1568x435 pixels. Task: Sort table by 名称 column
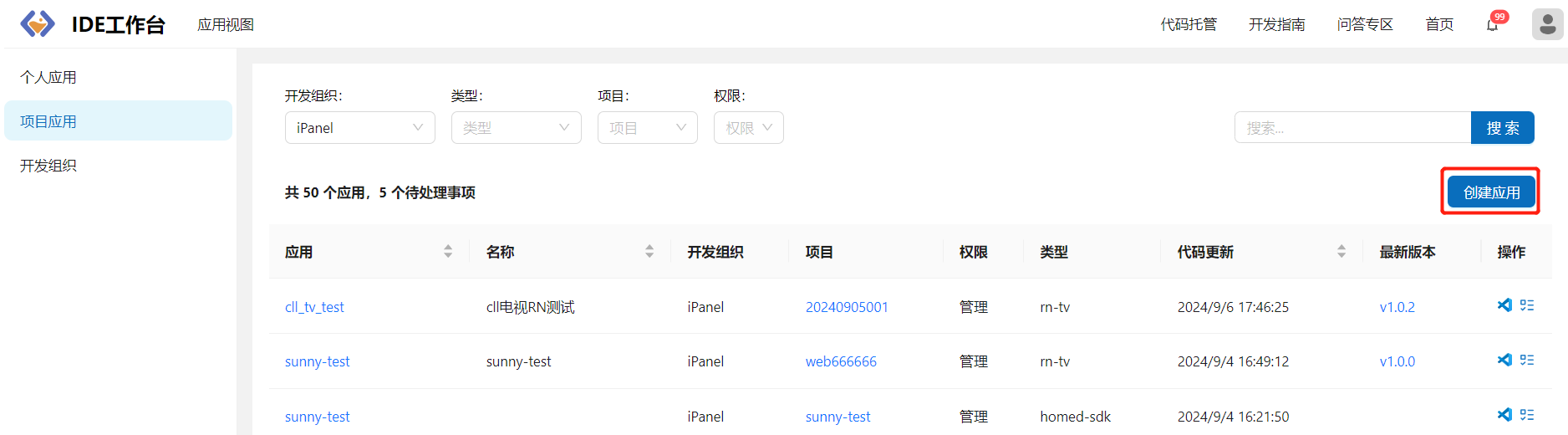[x=649, y=252]
